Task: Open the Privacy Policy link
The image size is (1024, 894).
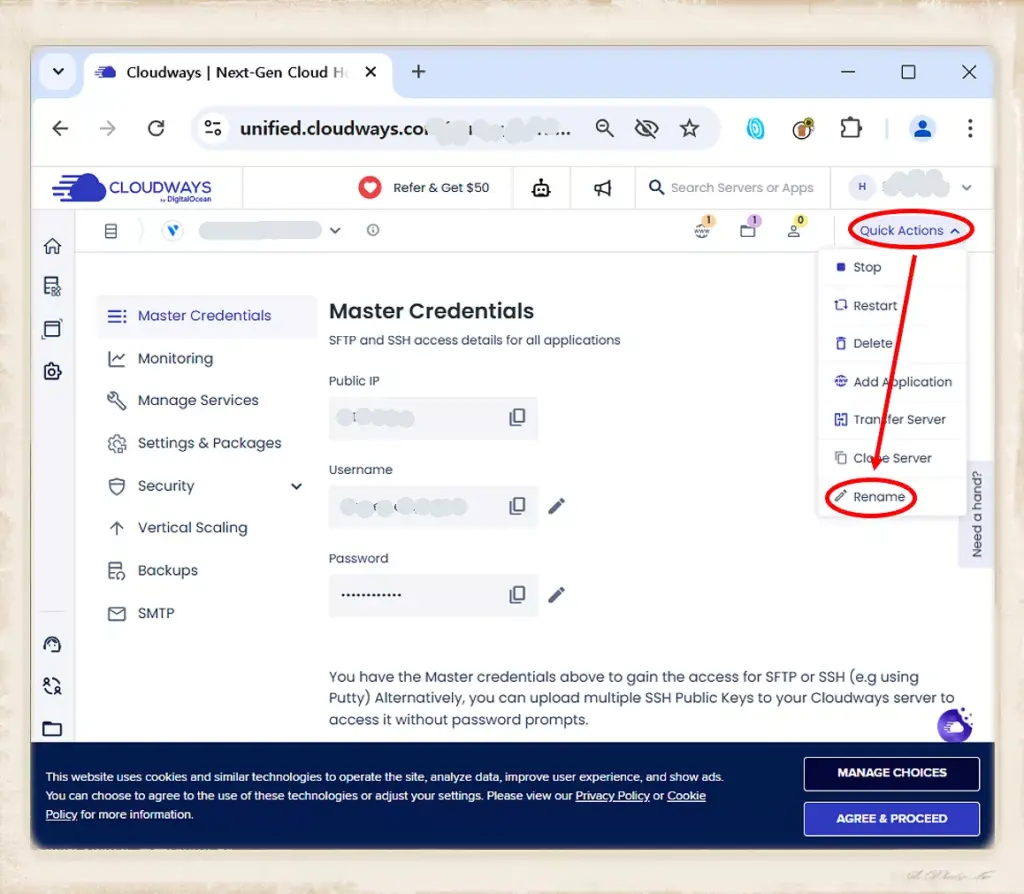Action: (612, 796)
